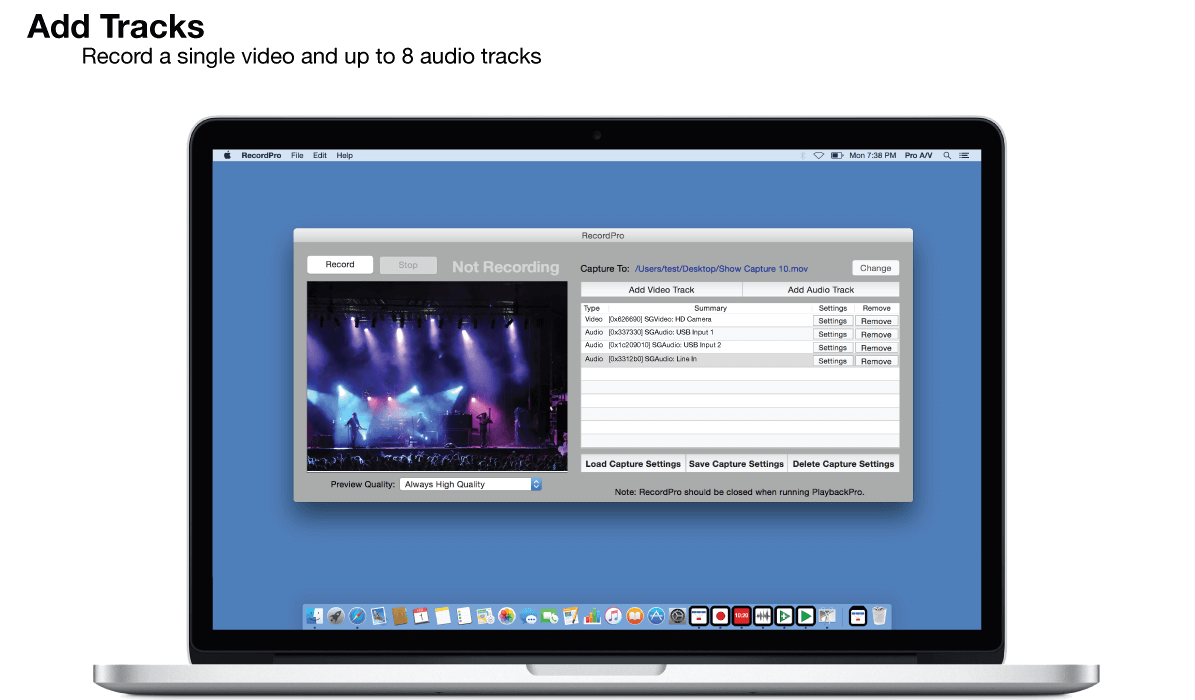Open the File menu
Screen dimensions: 1195x700
click(297, 156)
